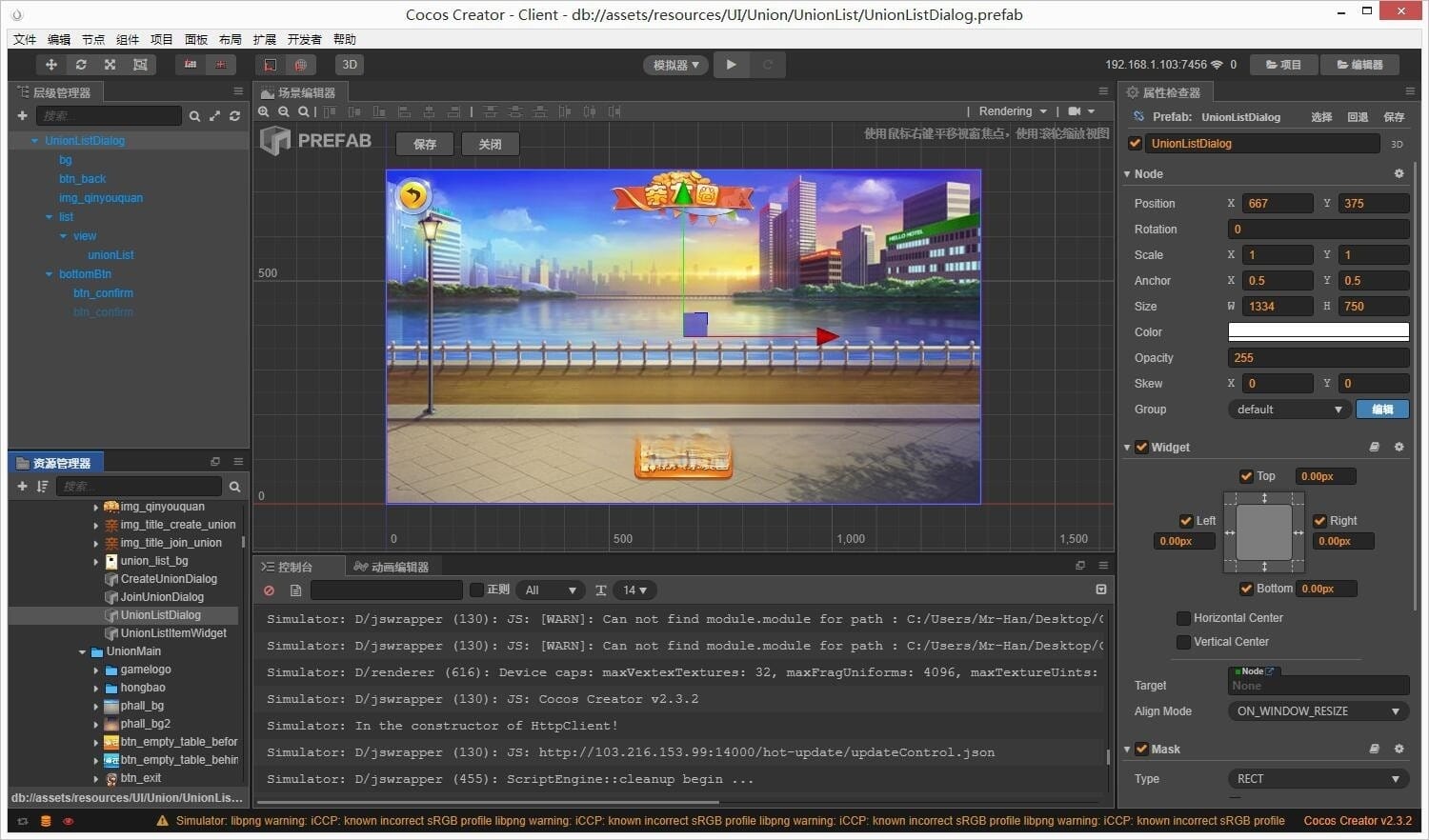Open the 组件 menu
Screen dimensions: 1429x840
(128, 39)
